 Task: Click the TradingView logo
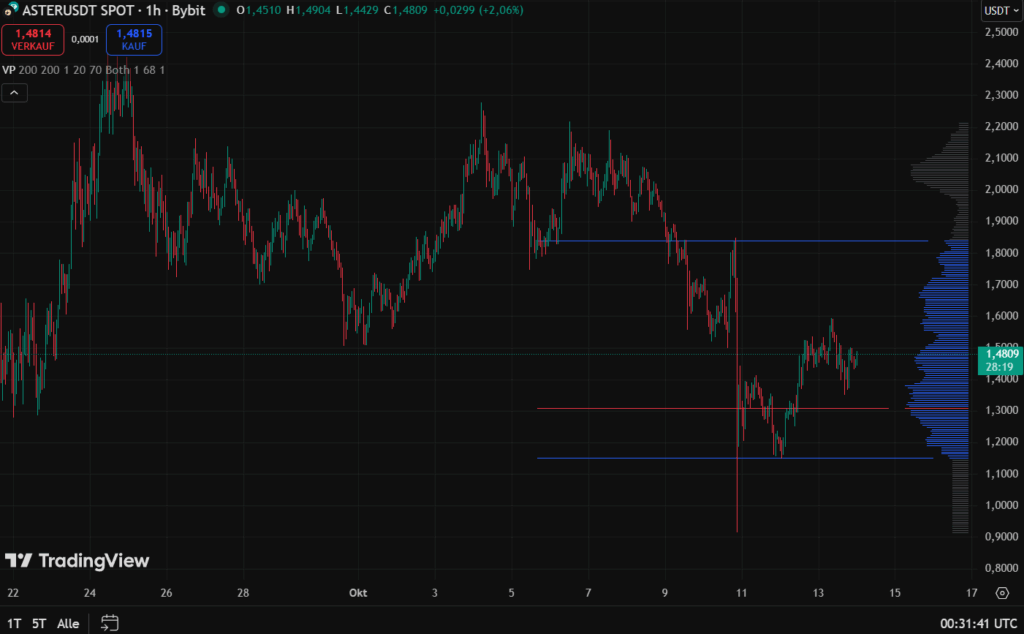(x=77, y=561)
